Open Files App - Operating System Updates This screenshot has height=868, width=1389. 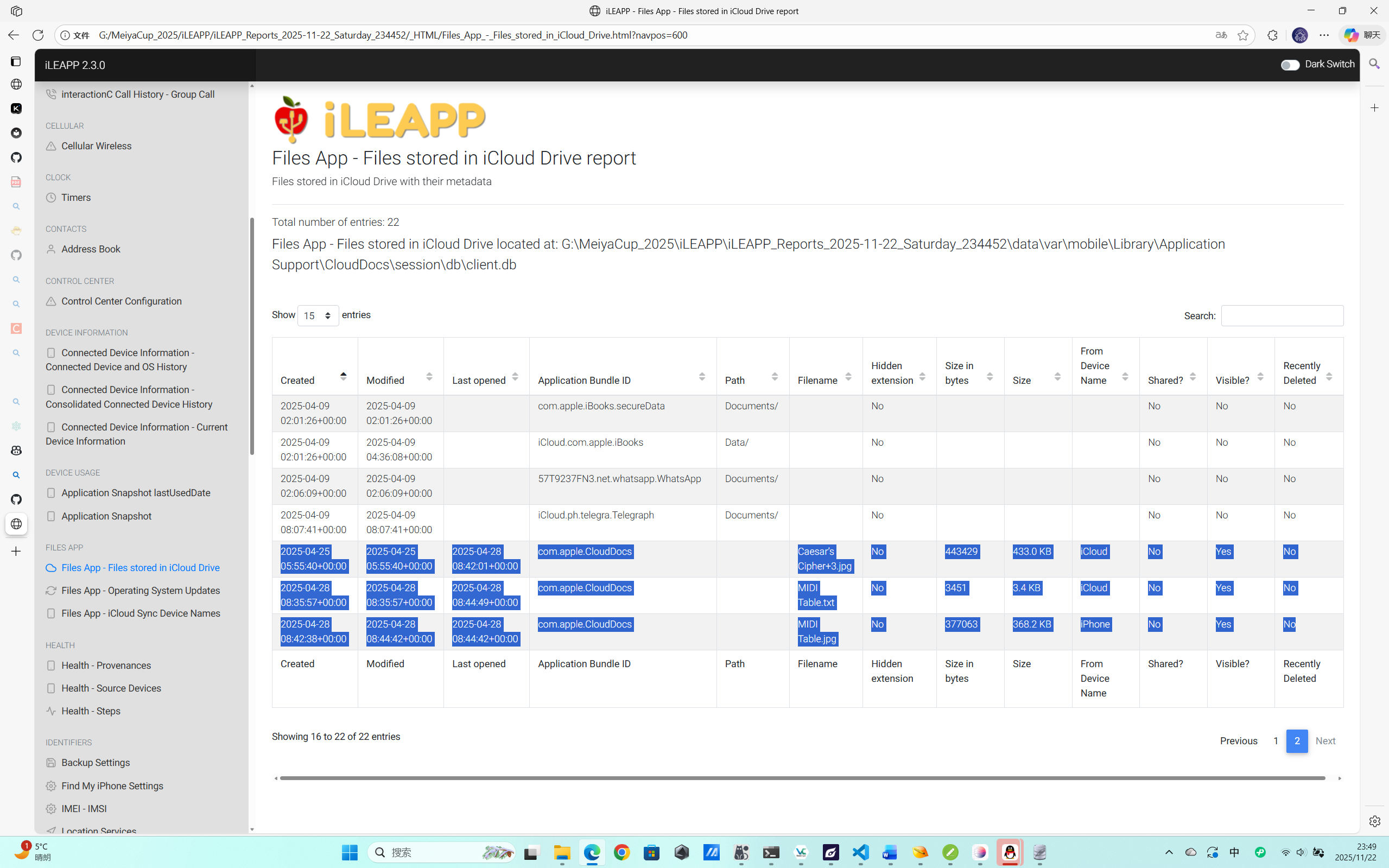coord(140,590)
